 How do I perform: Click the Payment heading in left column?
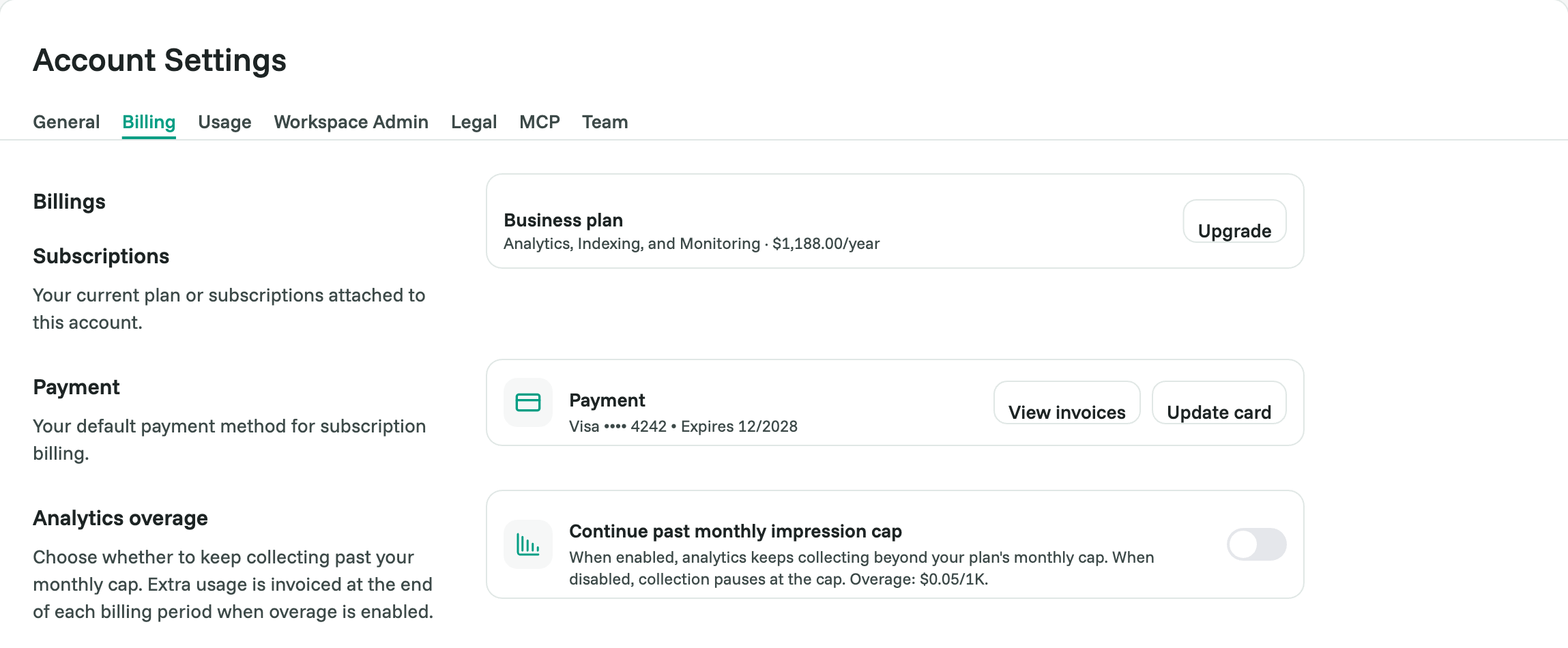pyautogui.click(x=76, y=387)
